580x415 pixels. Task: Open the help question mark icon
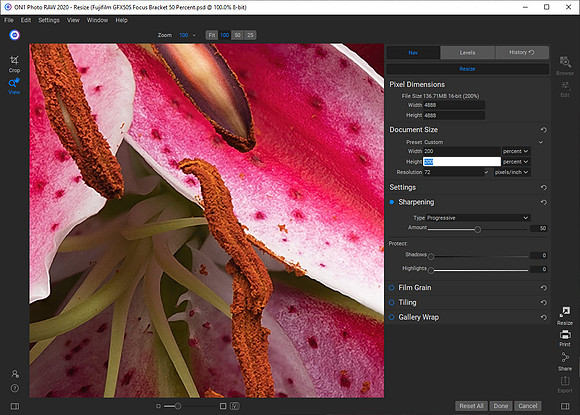(15, 388)
